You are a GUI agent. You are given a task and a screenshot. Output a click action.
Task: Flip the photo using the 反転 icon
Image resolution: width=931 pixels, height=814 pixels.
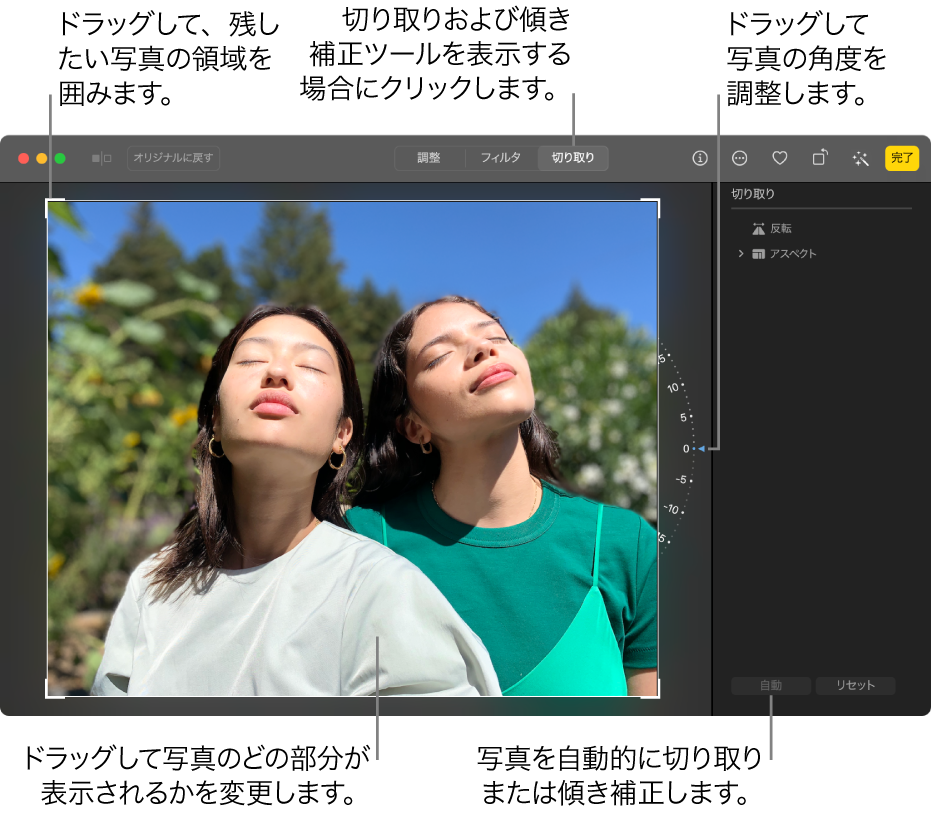coord(758,227)
